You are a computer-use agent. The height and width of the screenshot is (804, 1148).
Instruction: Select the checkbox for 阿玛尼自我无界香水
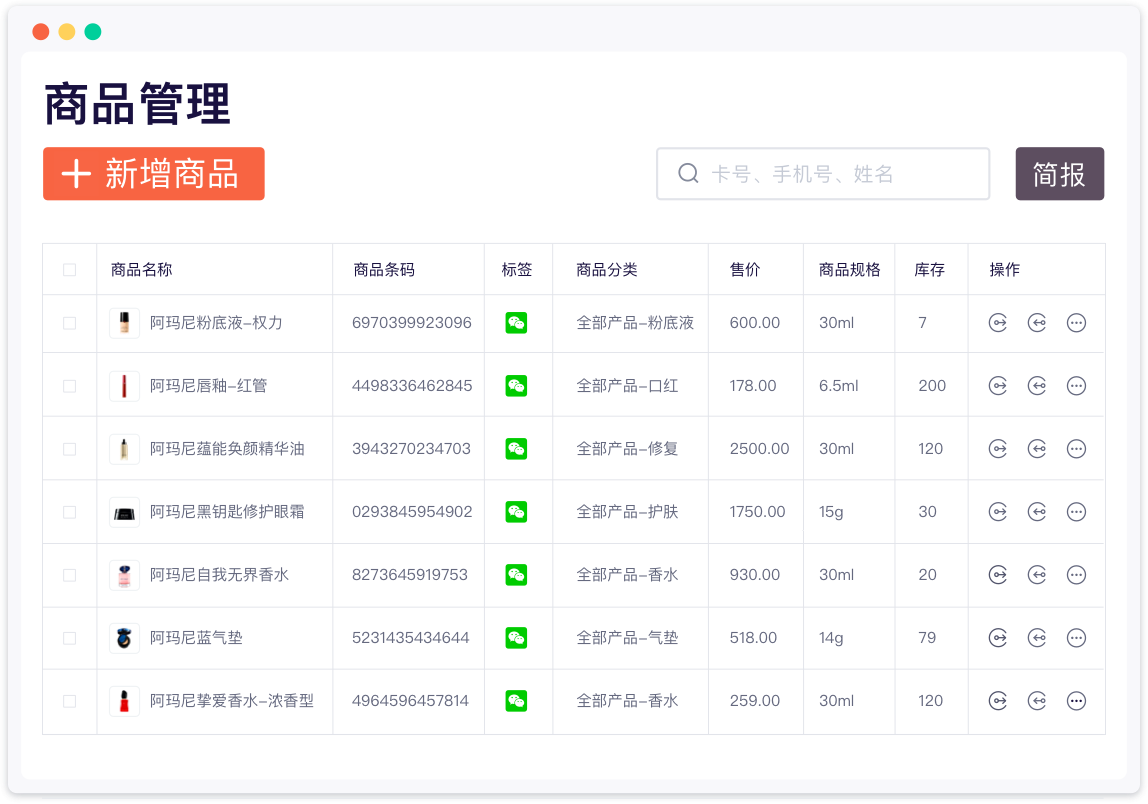click(69, 575)
